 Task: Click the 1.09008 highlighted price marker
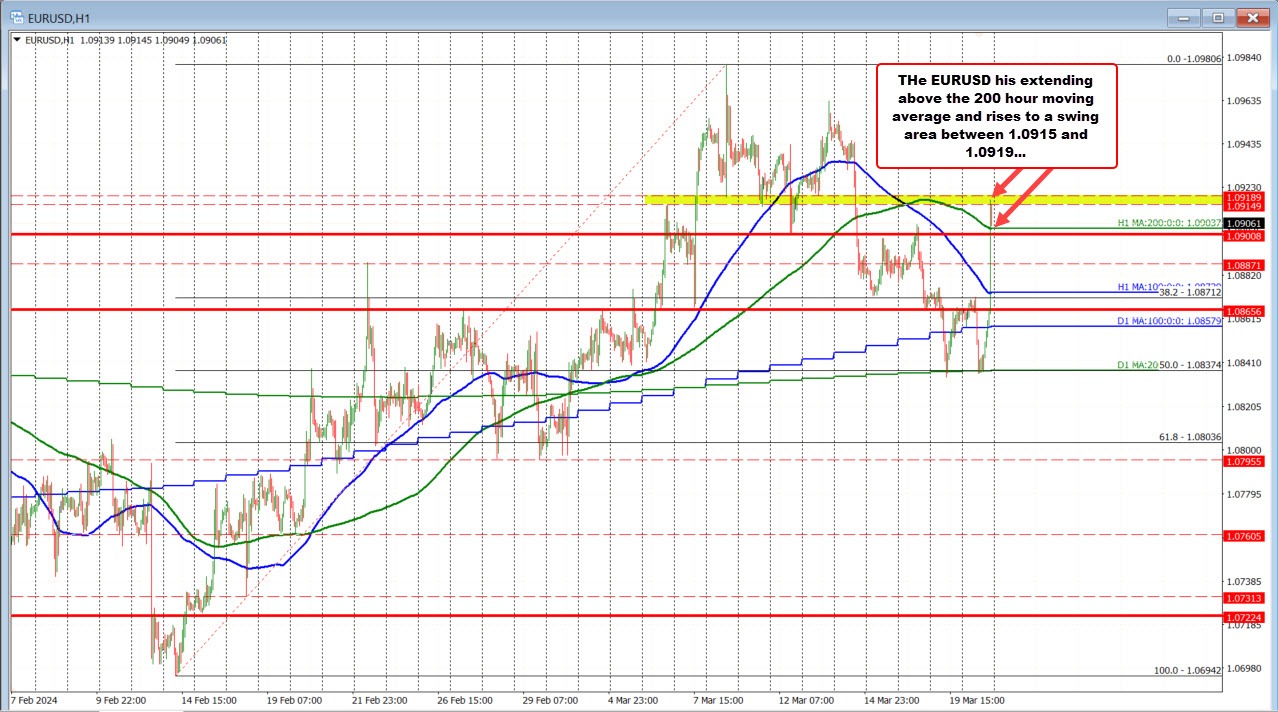[1245, 235]
